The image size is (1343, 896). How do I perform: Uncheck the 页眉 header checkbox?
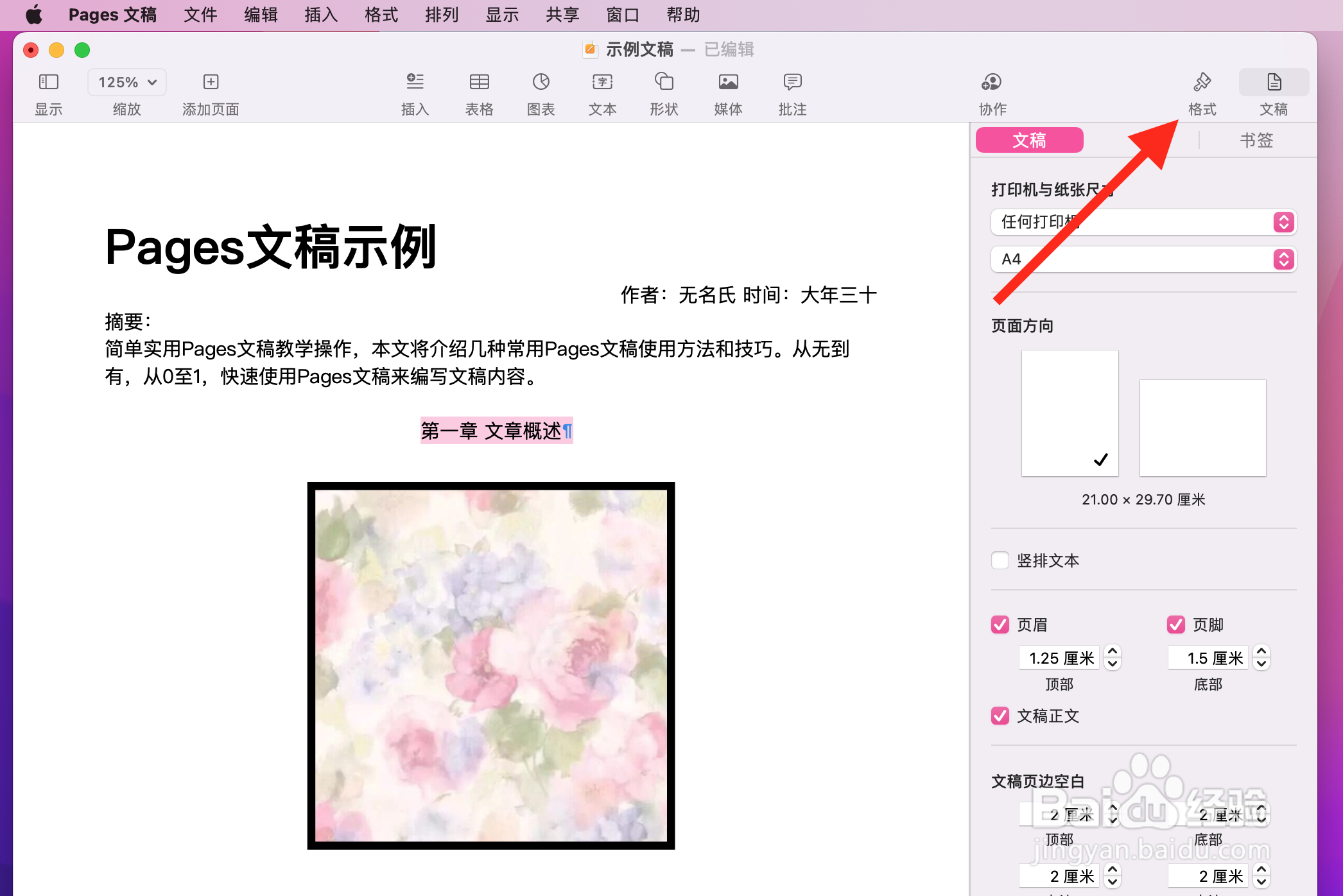pos(1000,625)
